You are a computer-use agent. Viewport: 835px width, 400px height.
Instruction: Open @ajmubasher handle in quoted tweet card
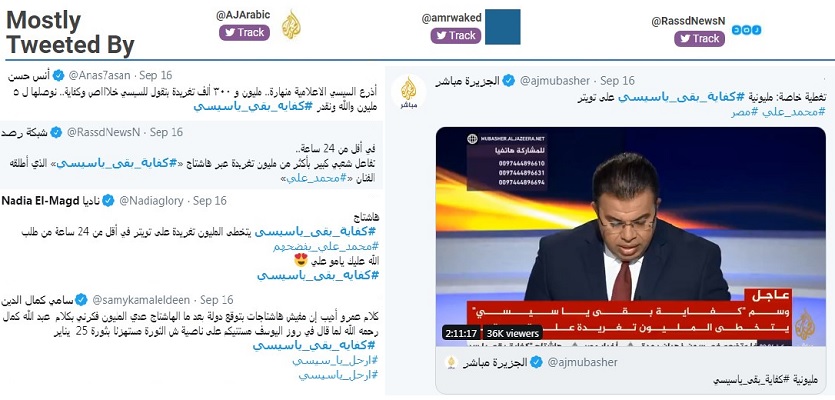click(x=582, y=362)
